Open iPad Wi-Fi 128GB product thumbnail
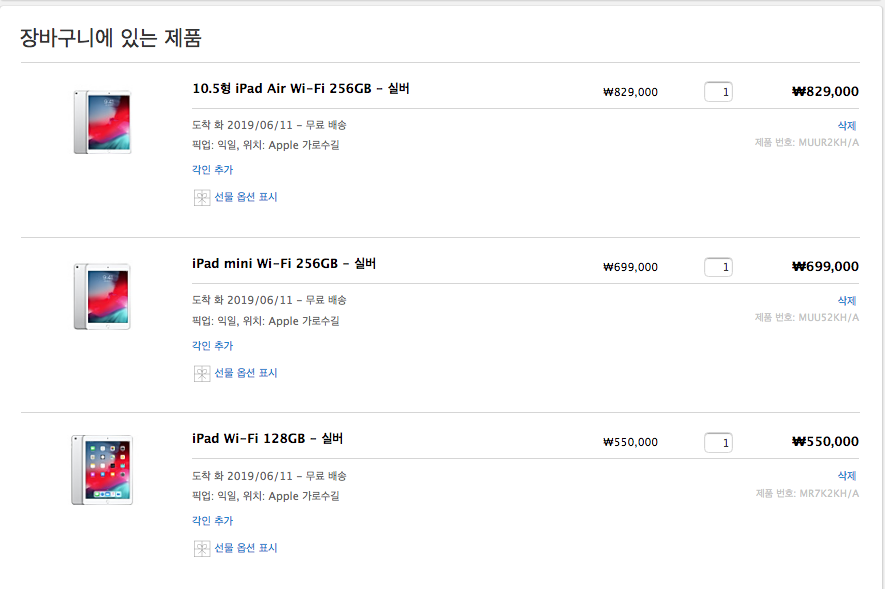885x589 pixels. pyautogui.click(x=102, y=470)
